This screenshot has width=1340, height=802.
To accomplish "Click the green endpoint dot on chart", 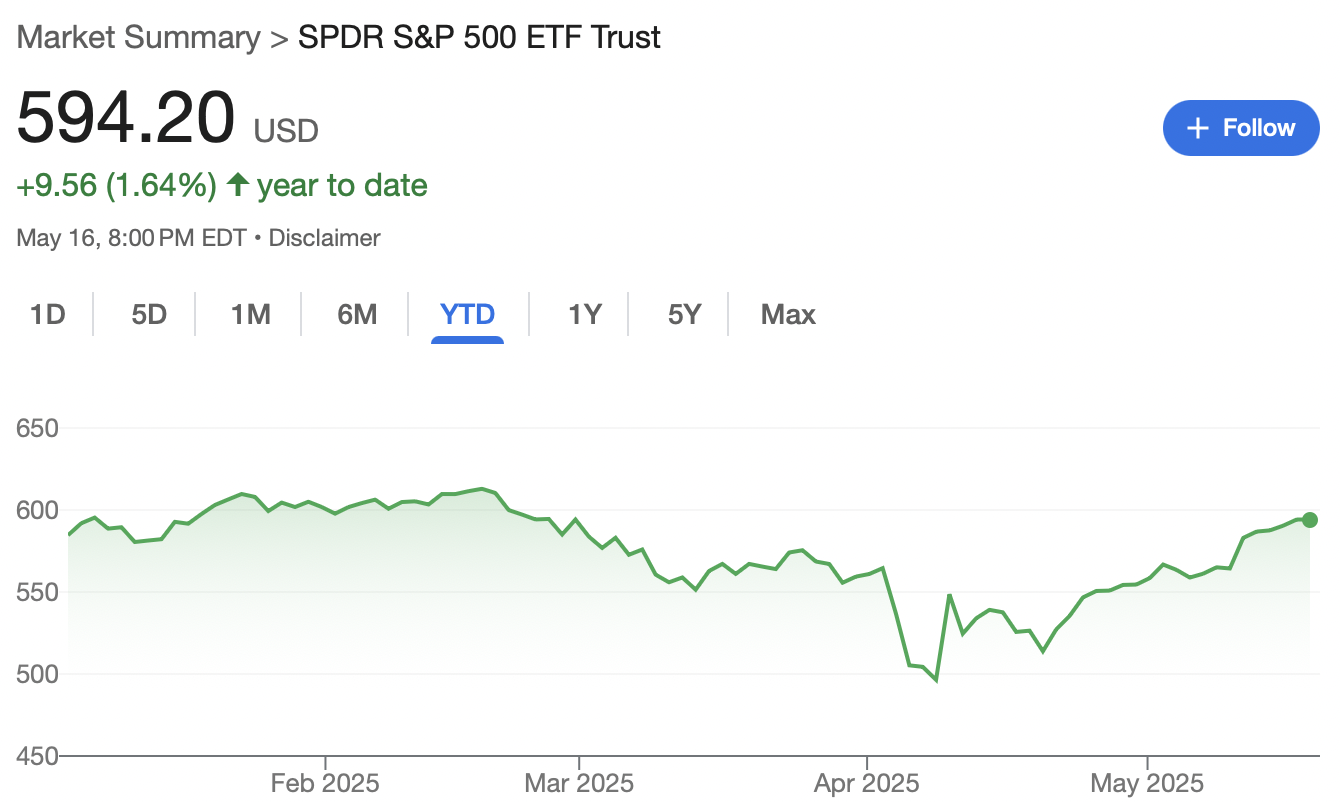I will [x=1310, y=520].
